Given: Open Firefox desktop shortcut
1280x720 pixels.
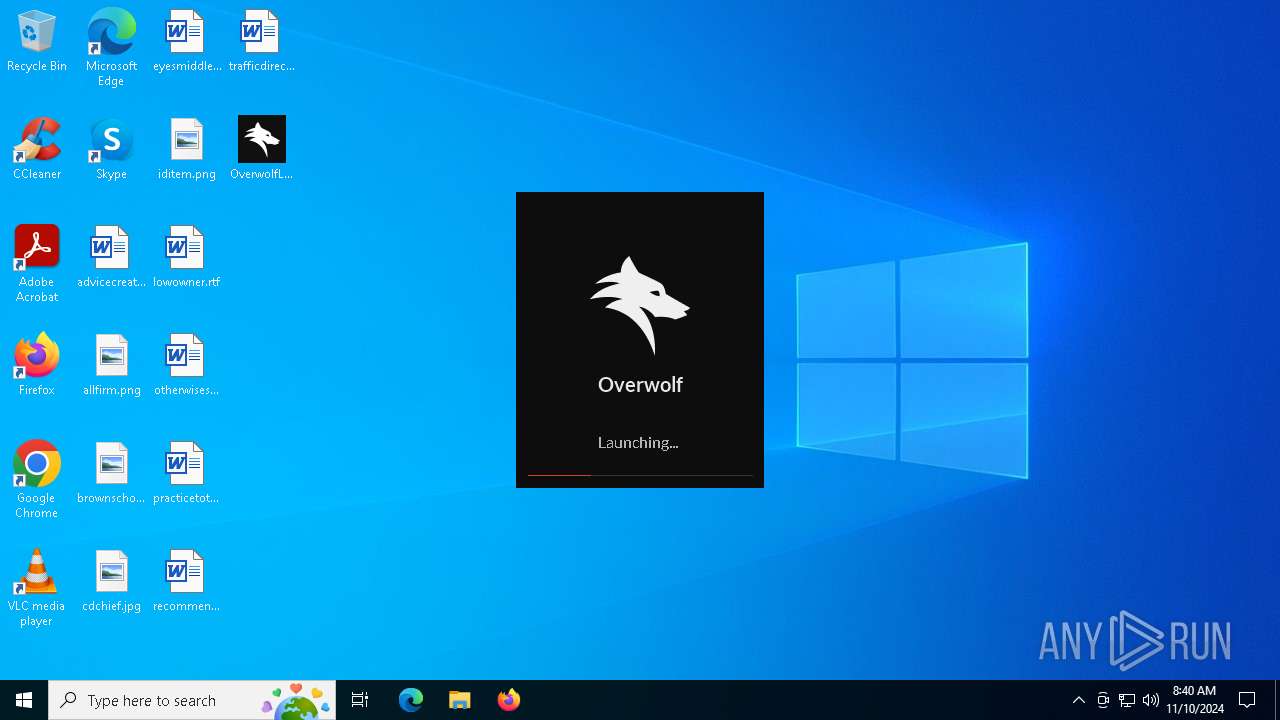Looking at the screenshot, I should point(37,365).
